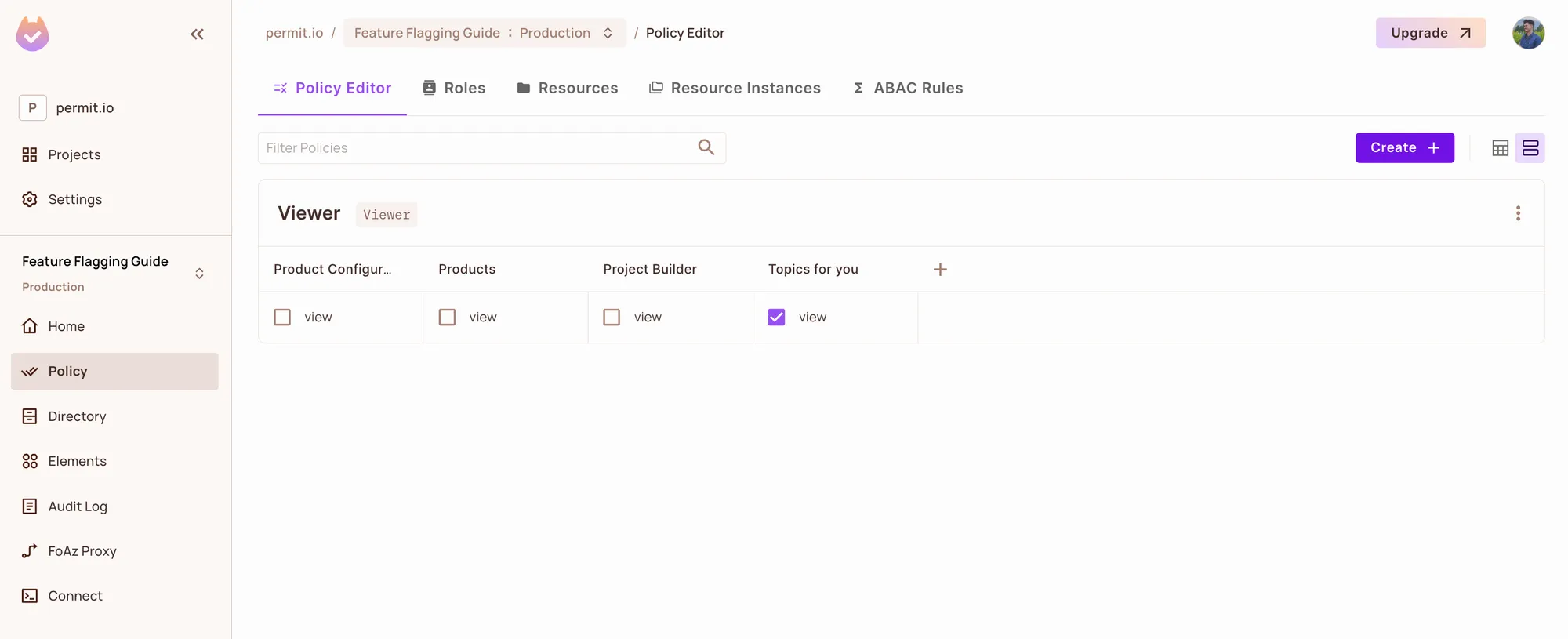Click the Permit.io logo icon

pyautogui.click(x=33, y=34)
